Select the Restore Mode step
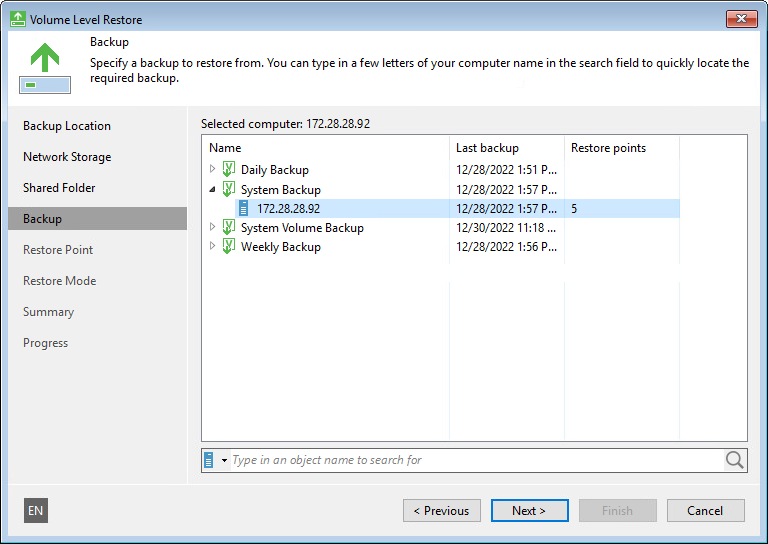Screen dimensions: 768x544 [59, 281]
